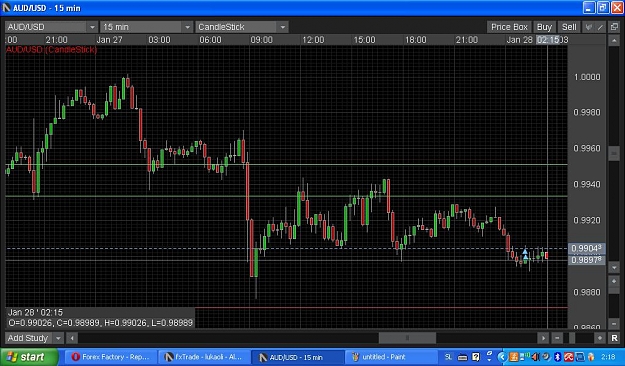Click the volume speaker tray icon

click(535, 357)
